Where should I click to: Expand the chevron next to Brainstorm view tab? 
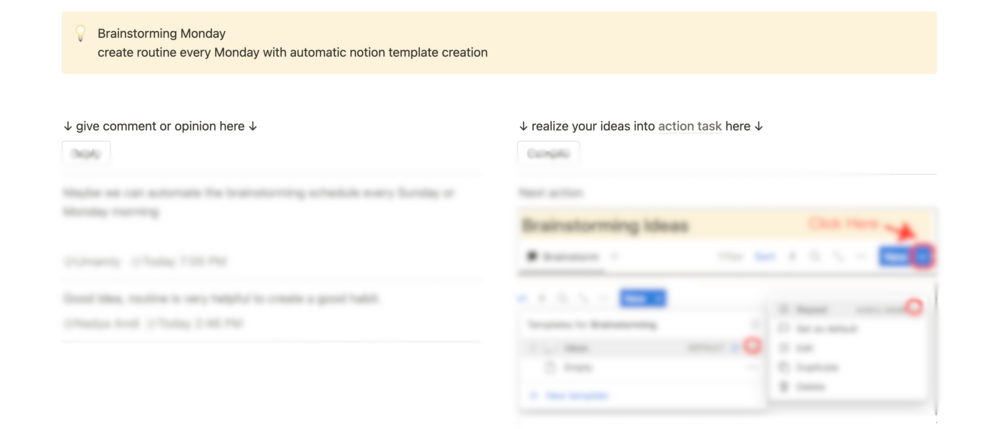coord(613,257)
